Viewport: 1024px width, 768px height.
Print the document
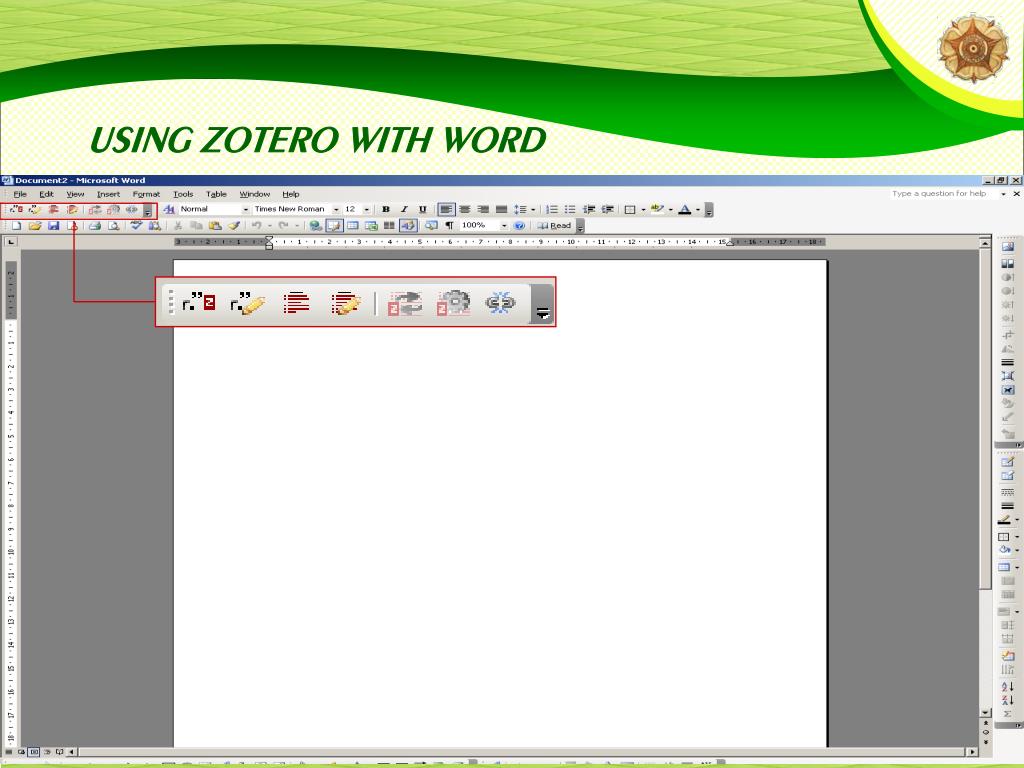pyautogui.click(x=95, y=226)
